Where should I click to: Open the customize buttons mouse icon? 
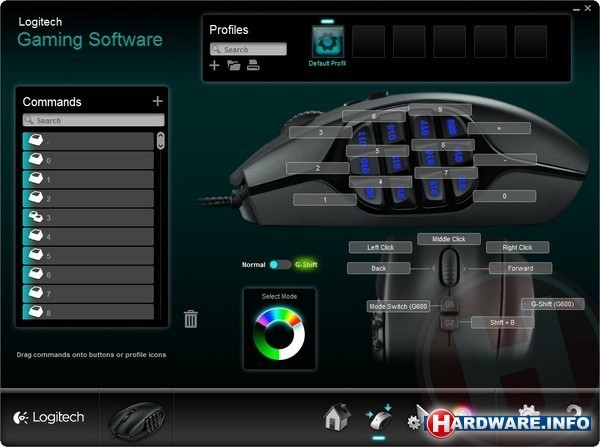pos(379,418)
